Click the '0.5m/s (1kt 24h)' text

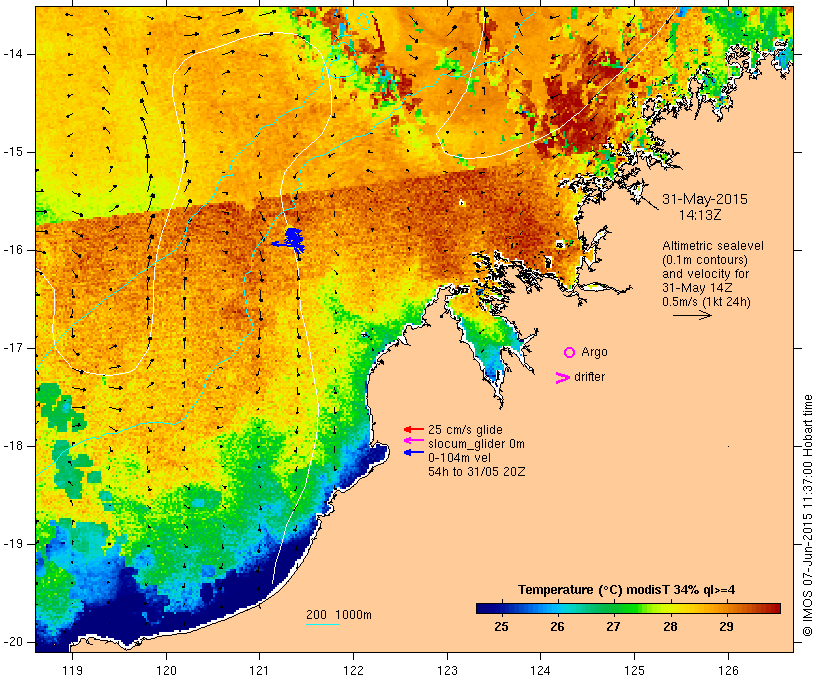pos(706,302)
